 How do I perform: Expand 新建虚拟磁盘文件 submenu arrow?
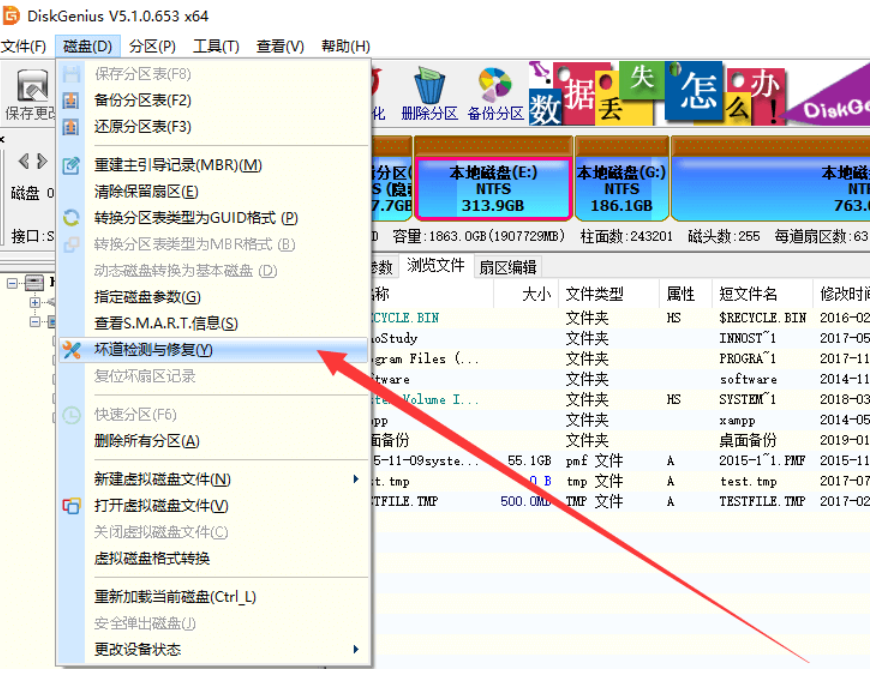(356, 479)
